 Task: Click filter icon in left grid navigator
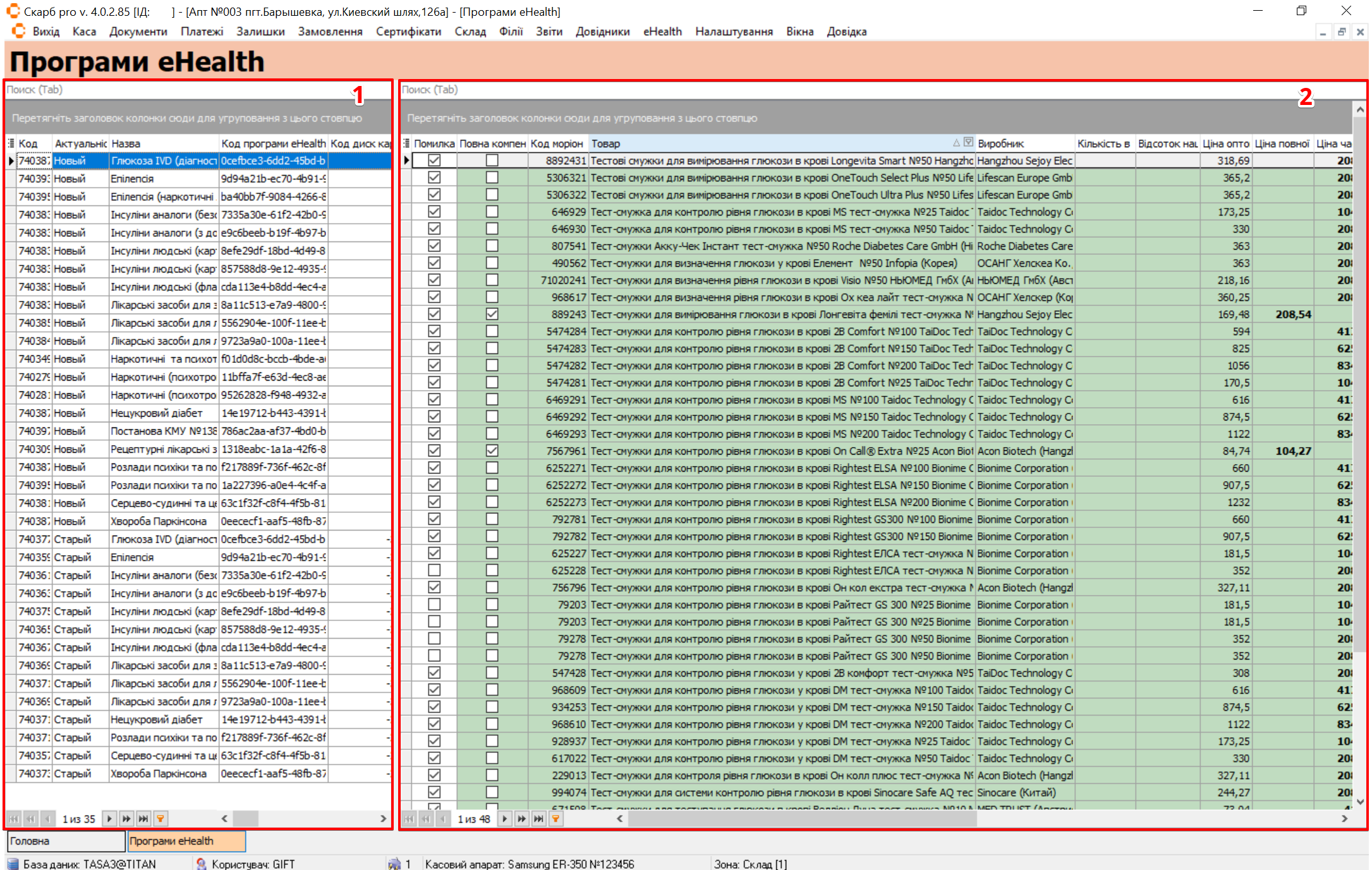click(161, 819)
